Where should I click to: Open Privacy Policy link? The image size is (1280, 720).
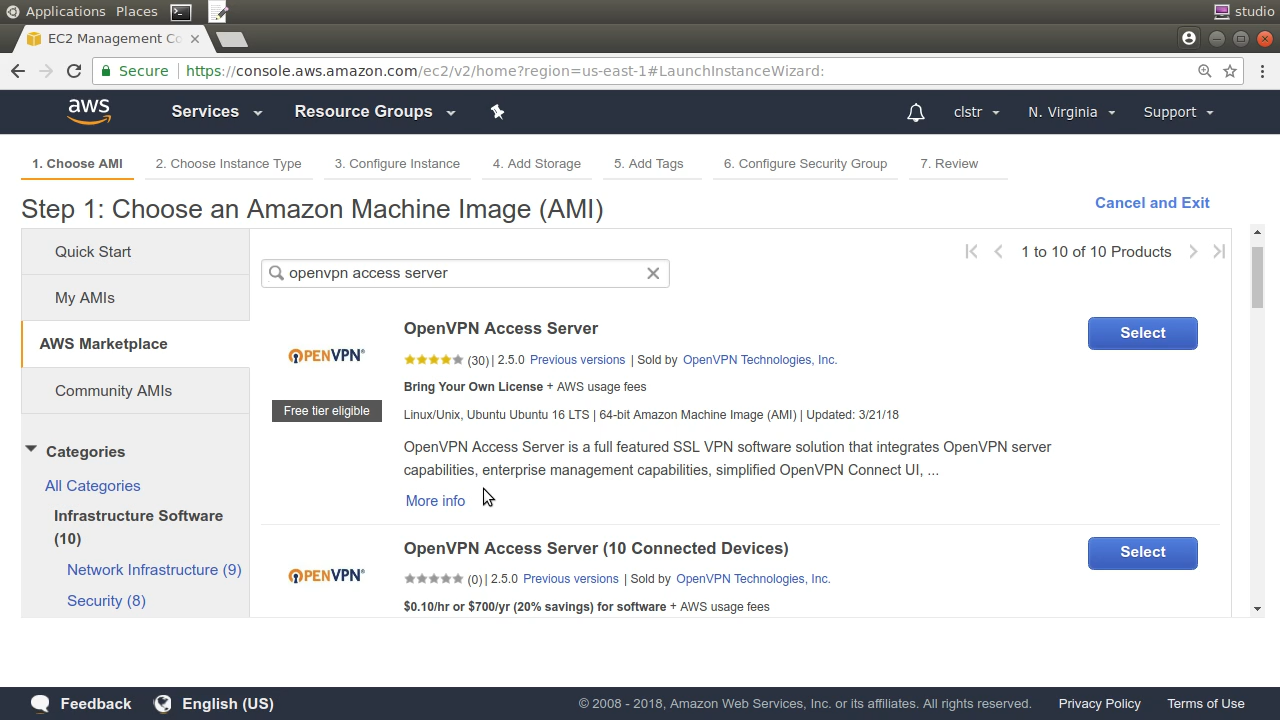pyautogui.click(x=1099, y=704)
